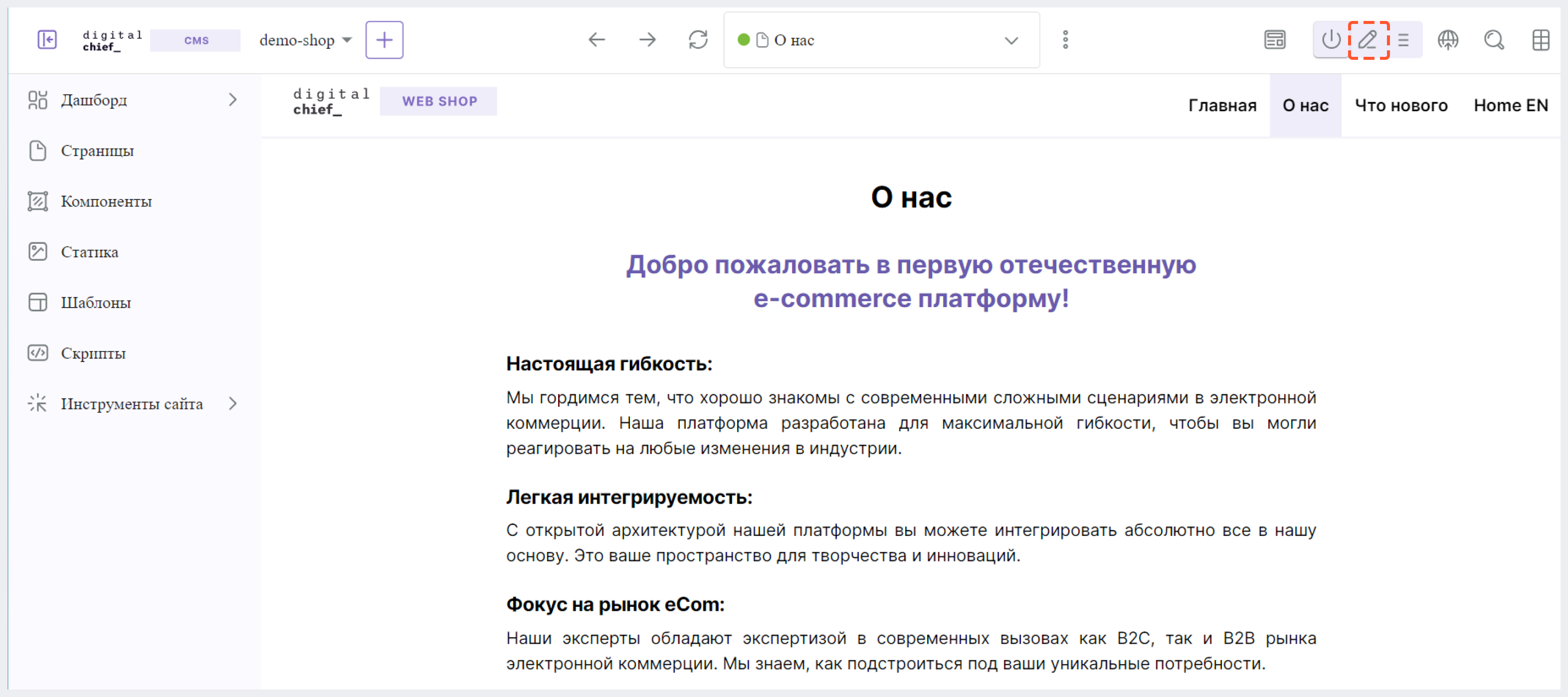
Task: Select the 'О нас' site menu tab
Action: pos(1305,105)
